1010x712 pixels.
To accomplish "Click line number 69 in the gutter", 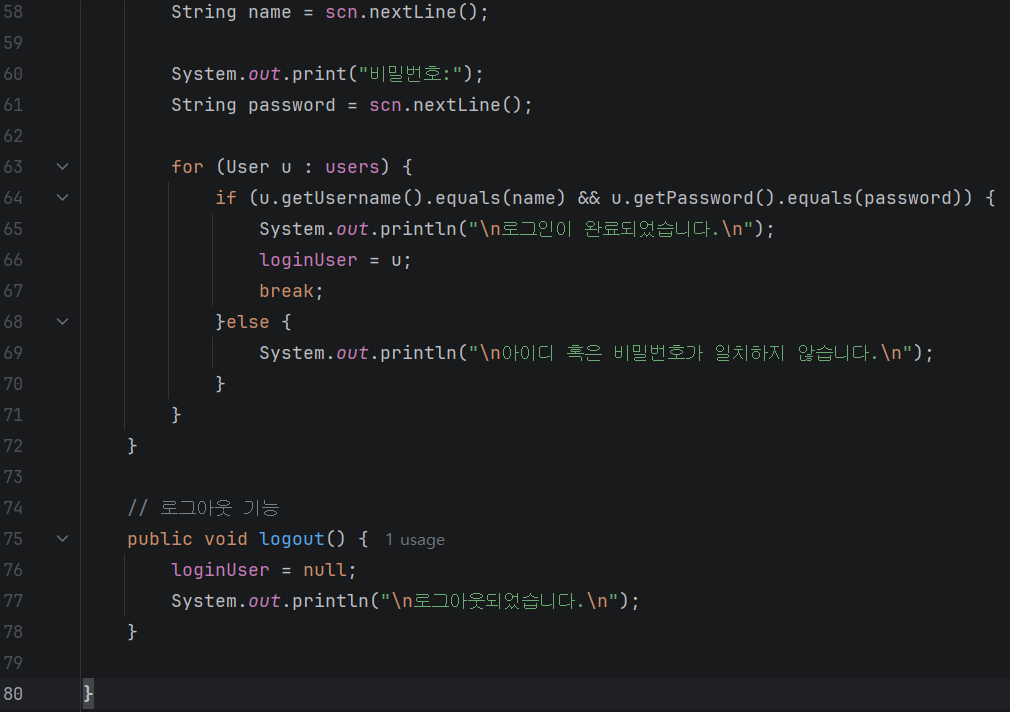I will click(x=13, y=353).
